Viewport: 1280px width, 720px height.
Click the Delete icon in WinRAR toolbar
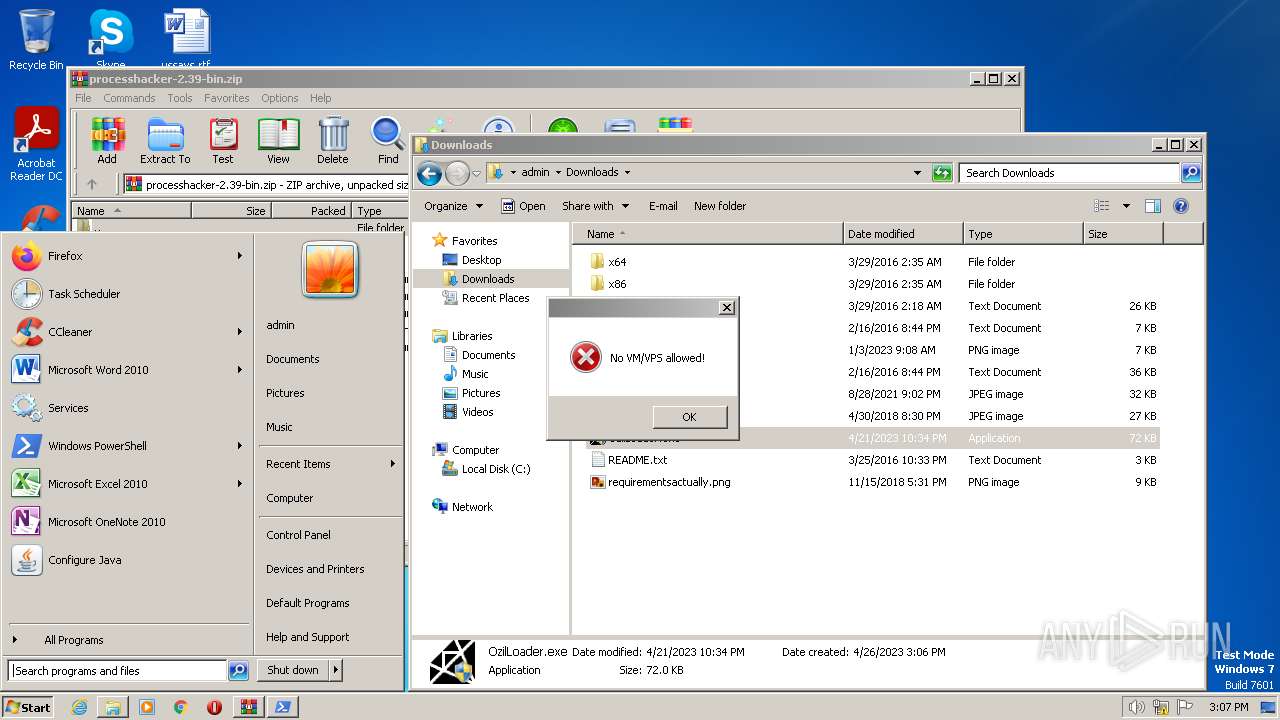point(333,140)
